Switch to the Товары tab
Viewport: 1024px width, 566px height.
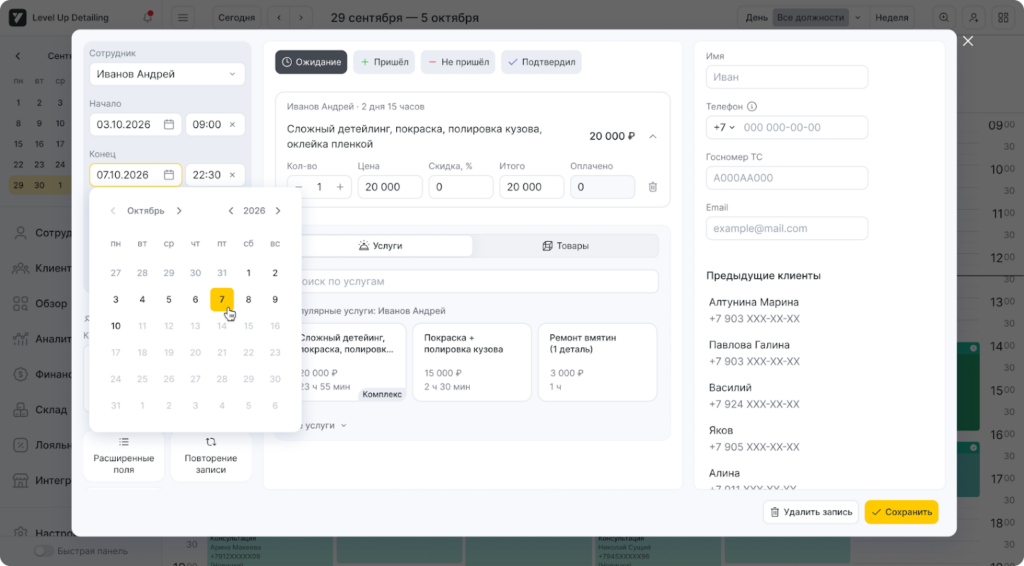[x=565, y=246]
